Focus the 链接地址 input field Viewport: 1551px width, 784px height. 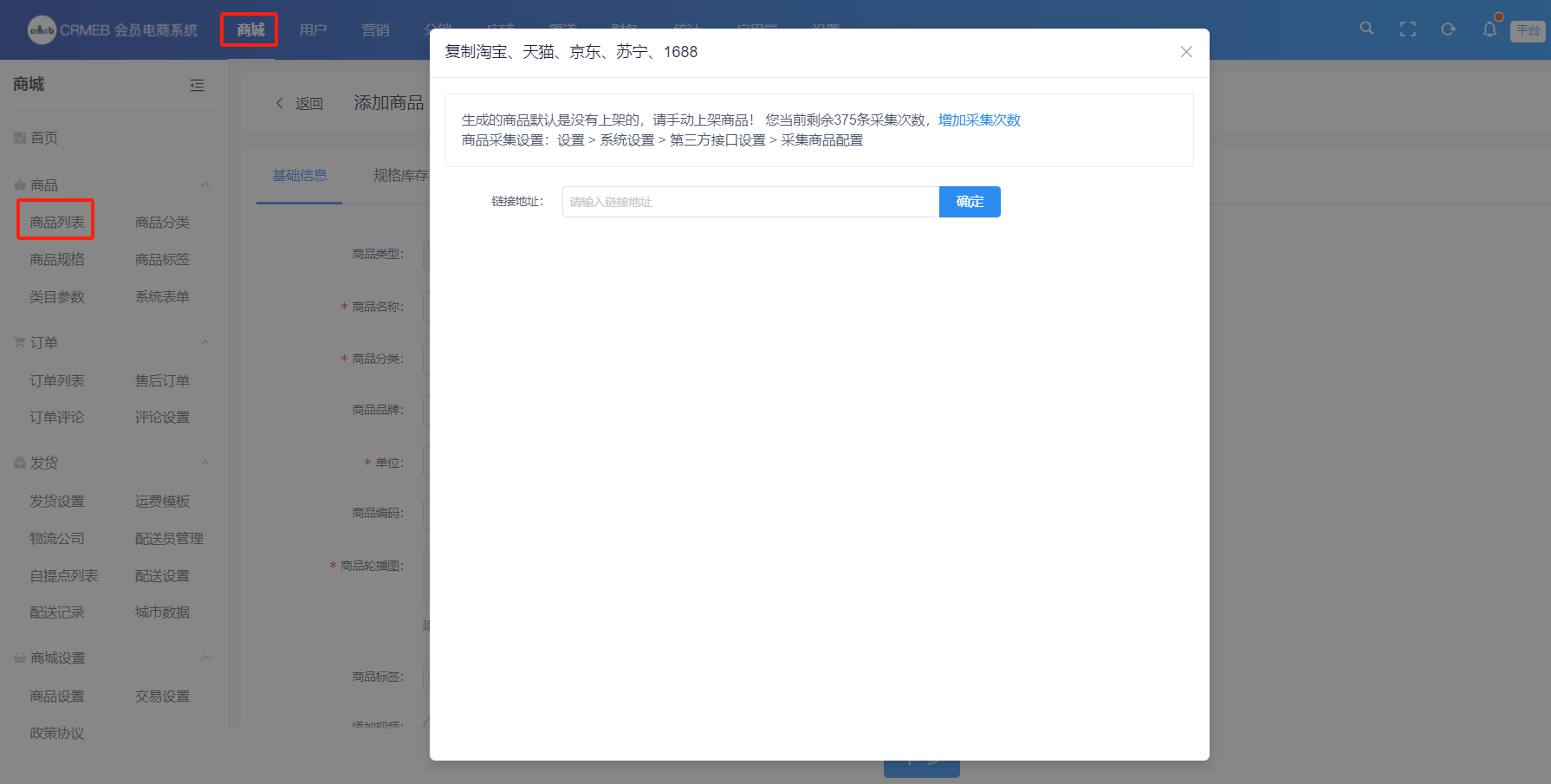click(750, 202)
